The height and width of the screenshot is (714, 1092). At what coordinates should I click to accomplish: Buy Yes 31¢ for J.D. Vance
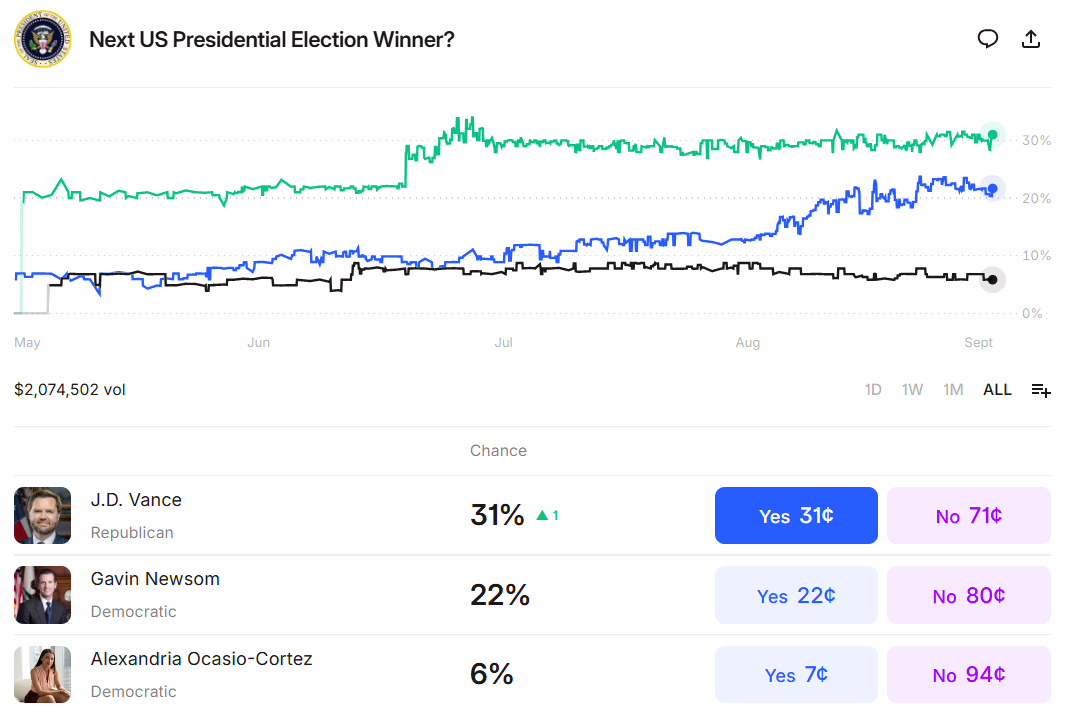click(x=796, y=516)
